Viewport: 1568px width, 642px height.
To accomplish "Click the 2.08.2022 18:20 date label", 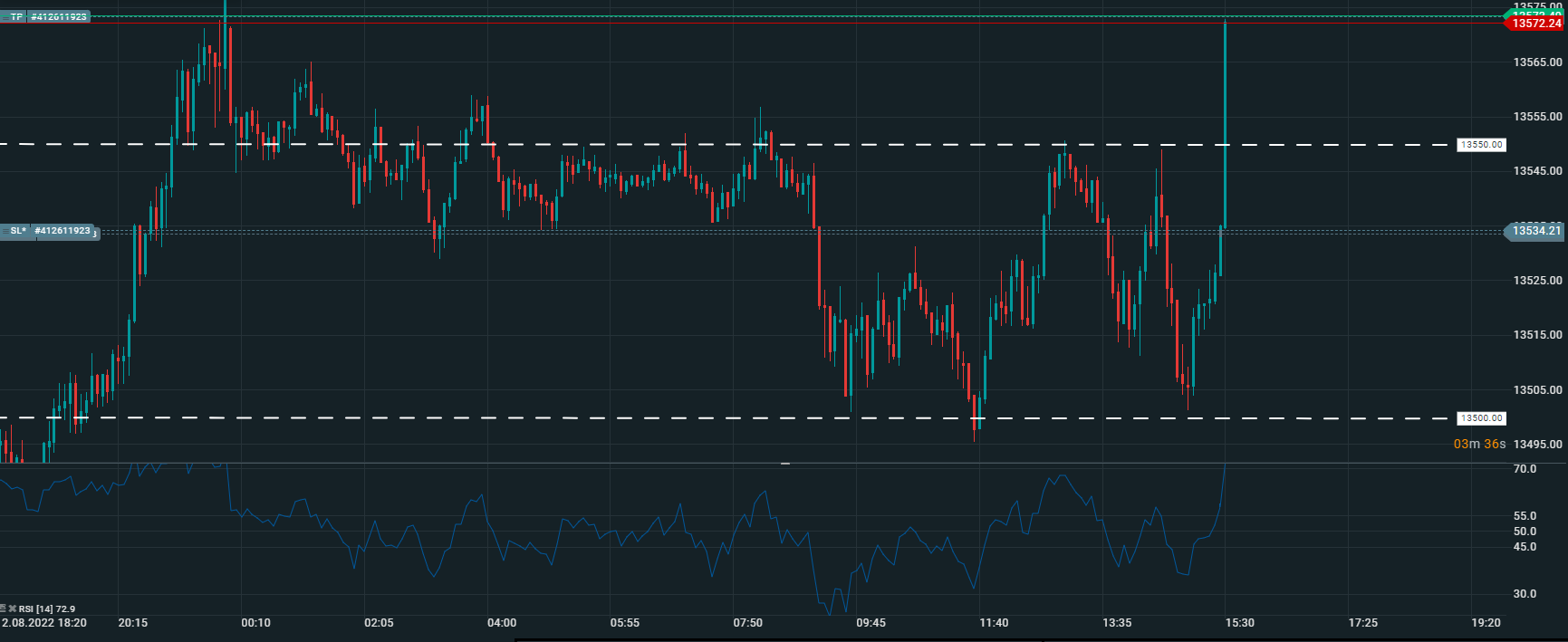I will pos(44,623).
